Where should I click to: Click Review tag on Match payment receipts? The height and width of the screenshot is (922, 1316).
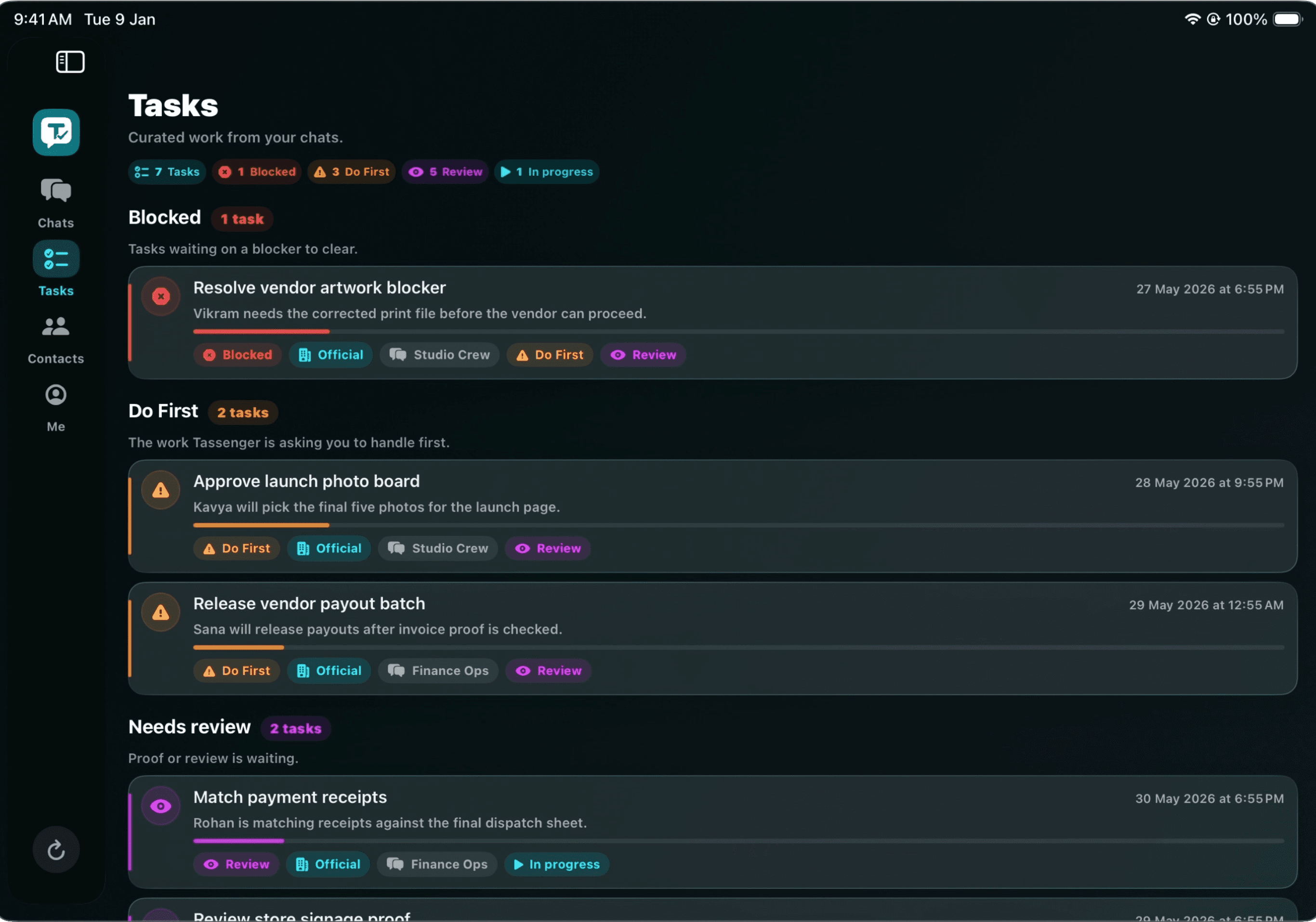click(236, 865)
